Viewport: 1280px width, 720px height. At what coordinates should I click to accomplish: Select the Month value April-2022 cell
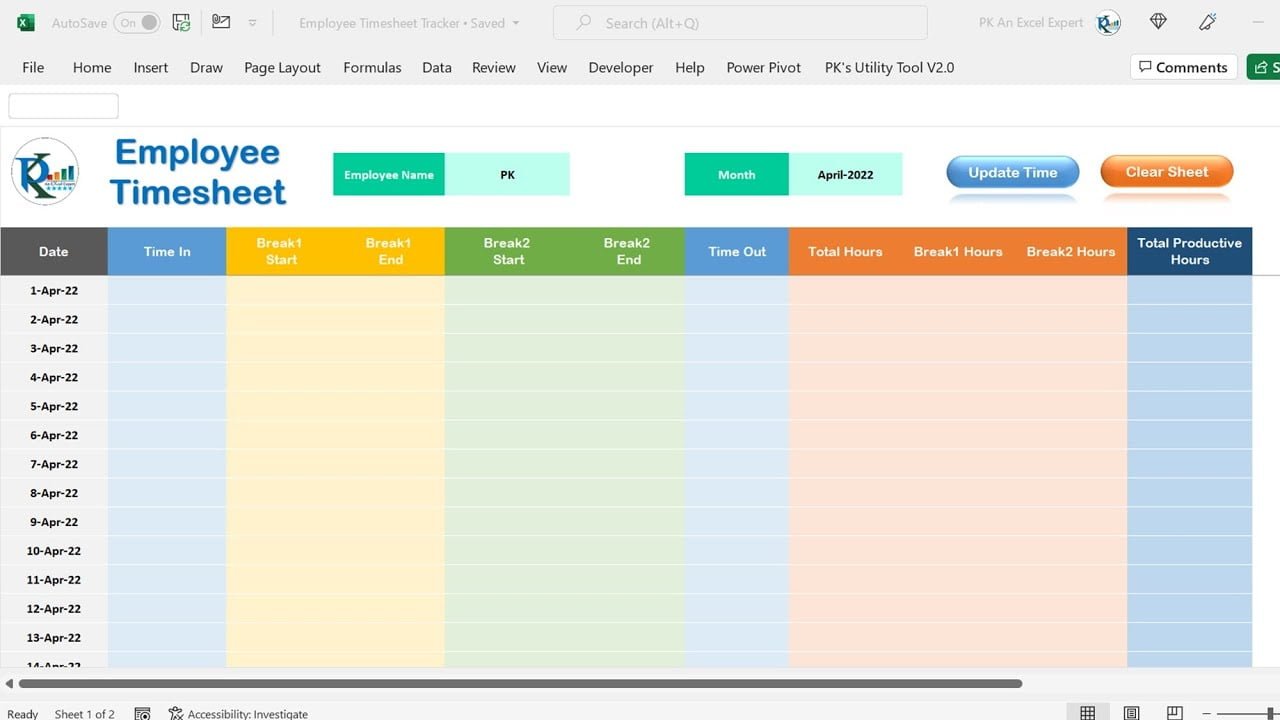pos(845,174)
